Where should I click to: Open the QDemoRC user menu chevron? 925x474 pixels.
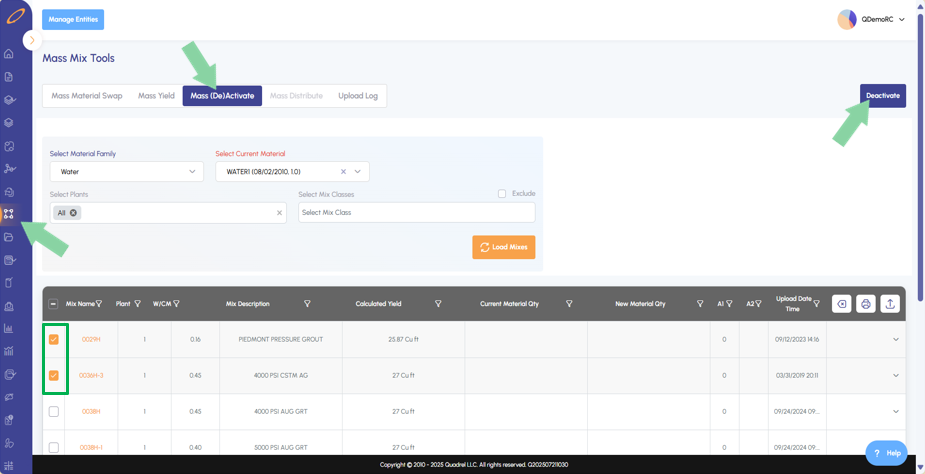pyautogui.click(x=901, y=19)
